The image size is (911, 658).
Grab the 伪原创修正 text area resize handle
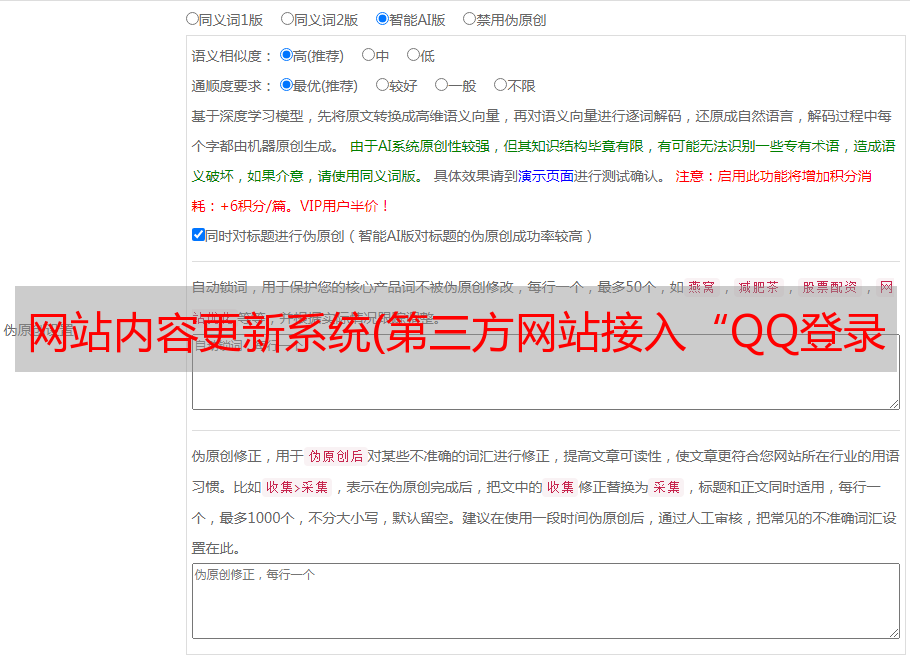pos(894,634)
